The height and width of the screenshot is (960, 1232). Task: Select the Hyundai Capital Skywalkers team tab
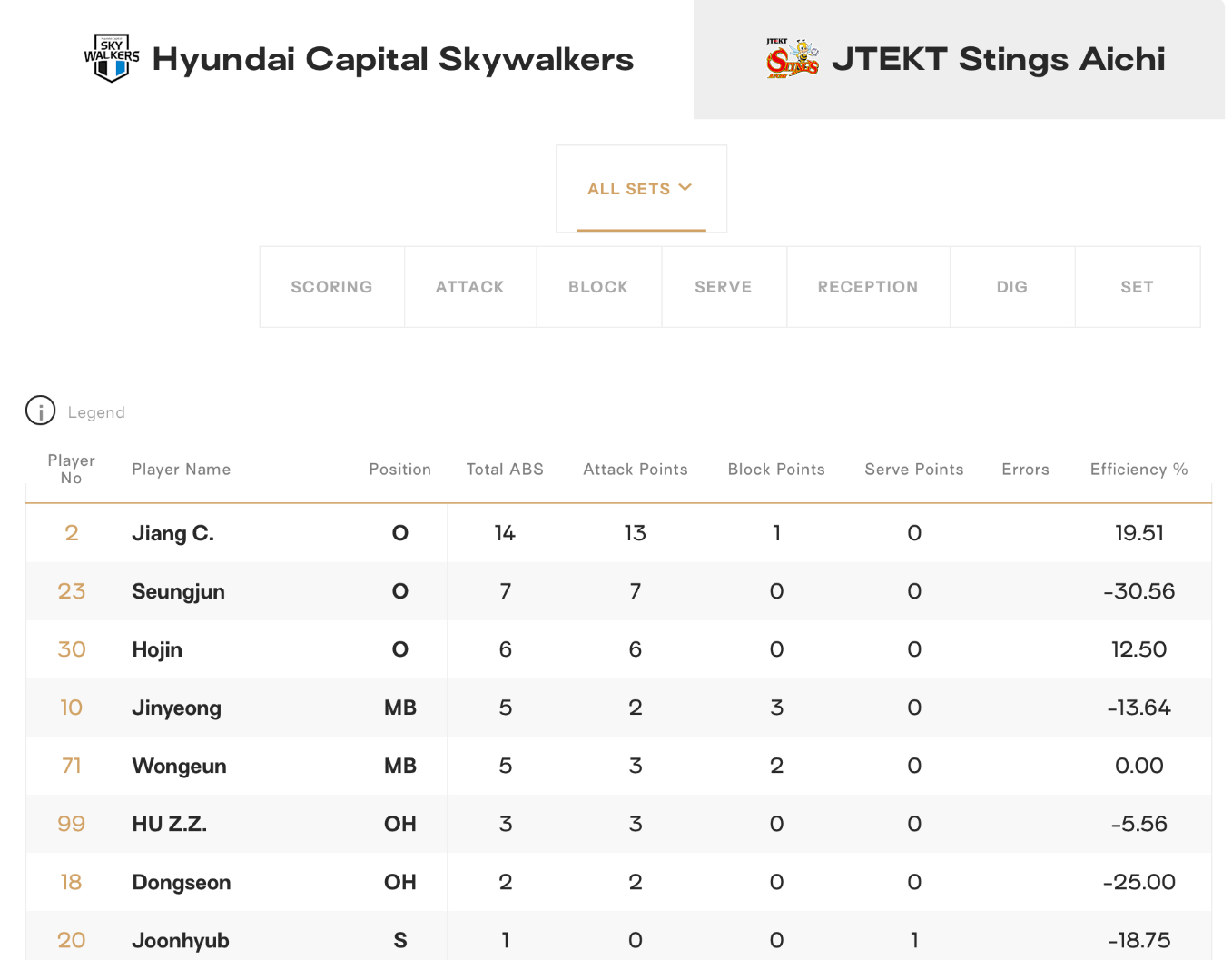(347, 59)
